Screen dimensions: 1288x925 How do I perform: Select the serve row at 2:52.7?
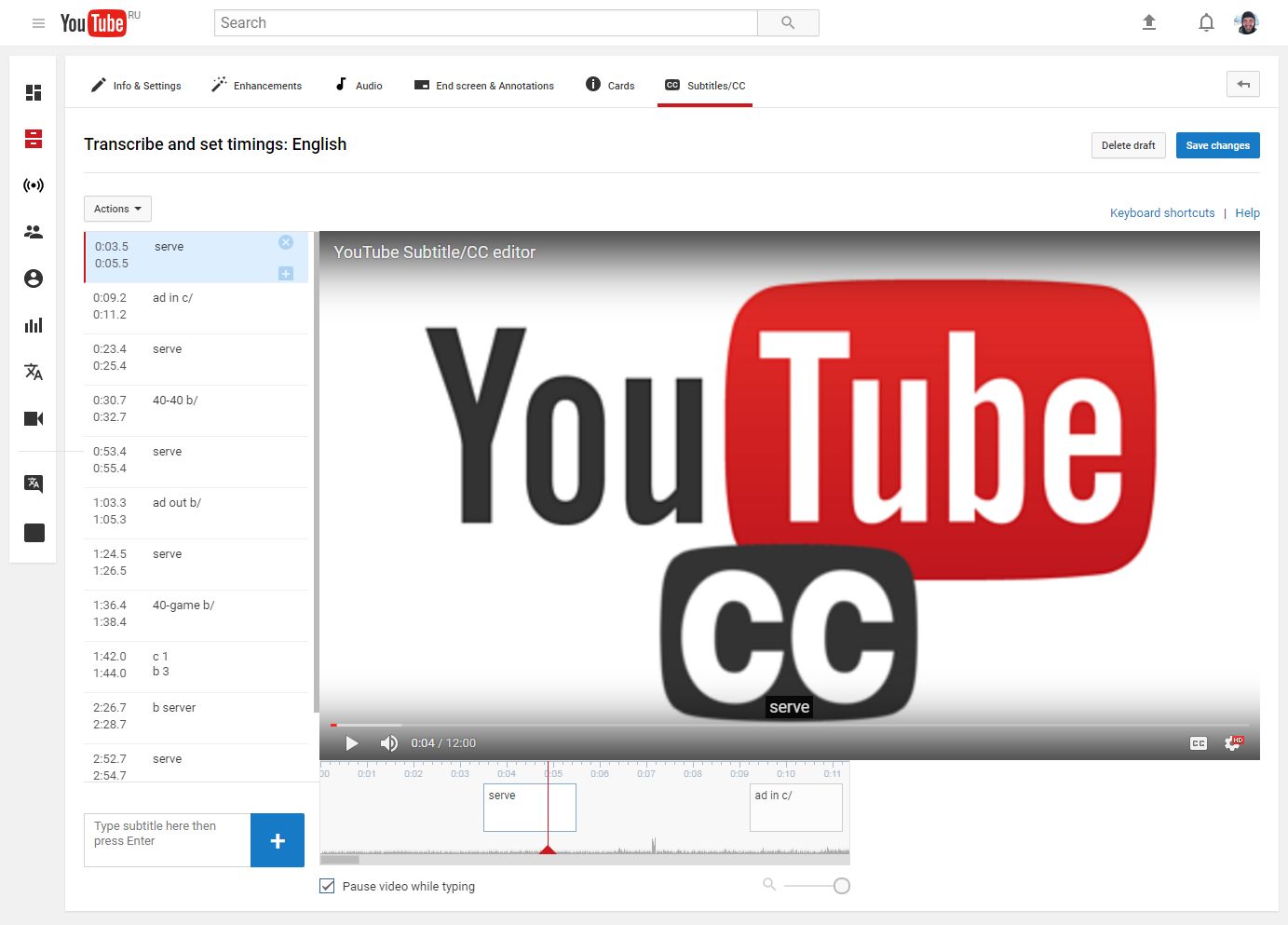tap(196, 764)
